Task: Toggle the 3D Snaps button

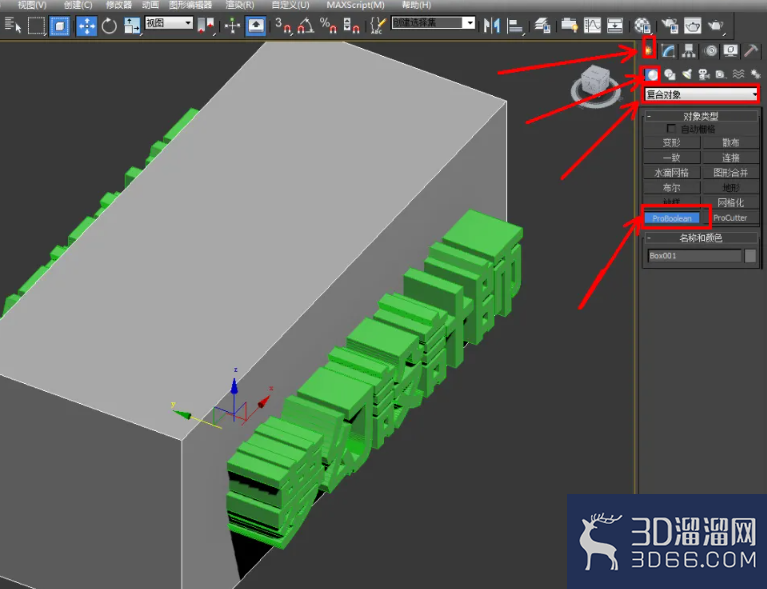Action: tap(283, 25)
